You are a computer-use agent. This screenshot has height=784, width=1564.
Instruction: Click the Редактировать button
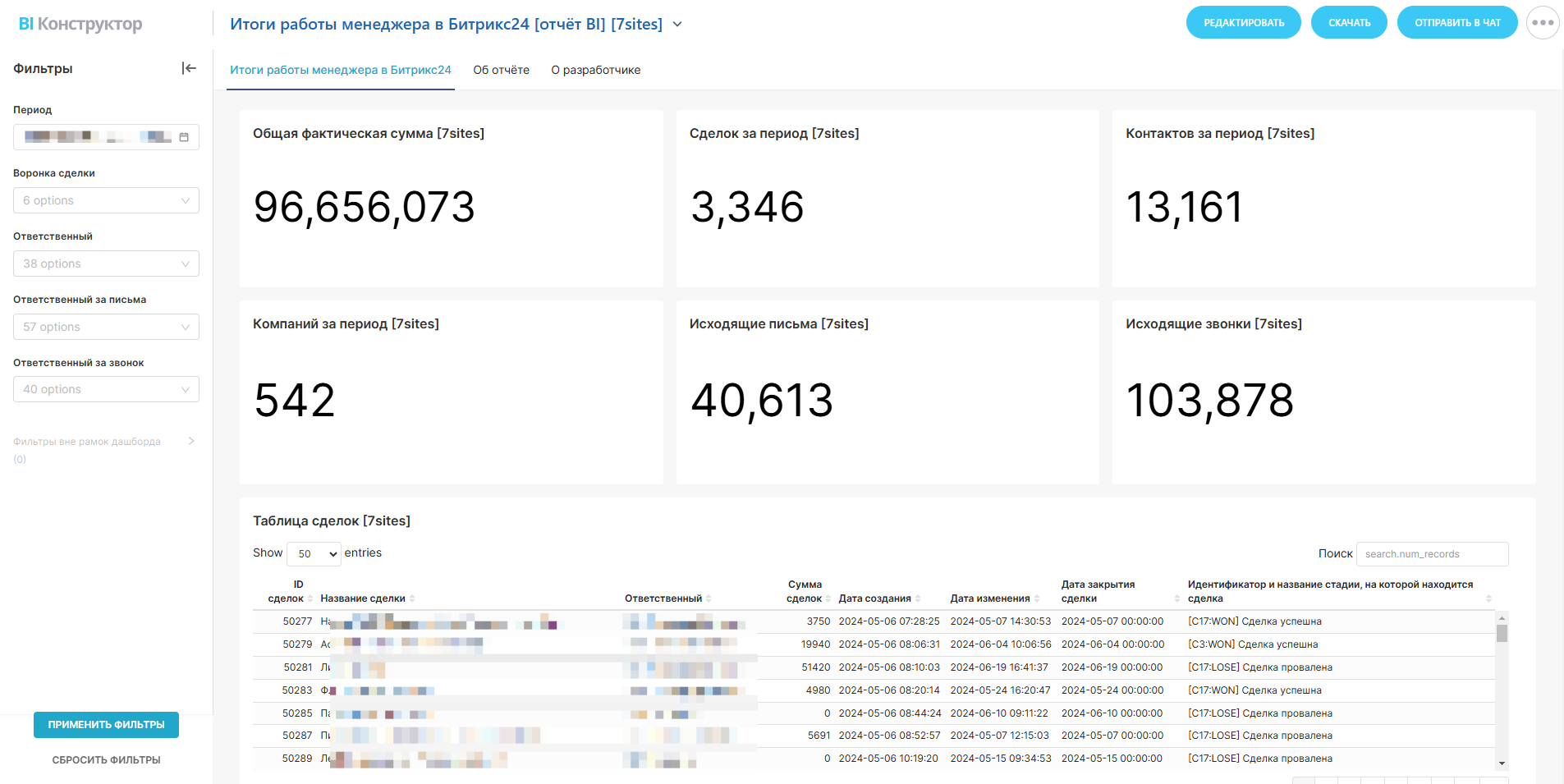(1243, 23)
